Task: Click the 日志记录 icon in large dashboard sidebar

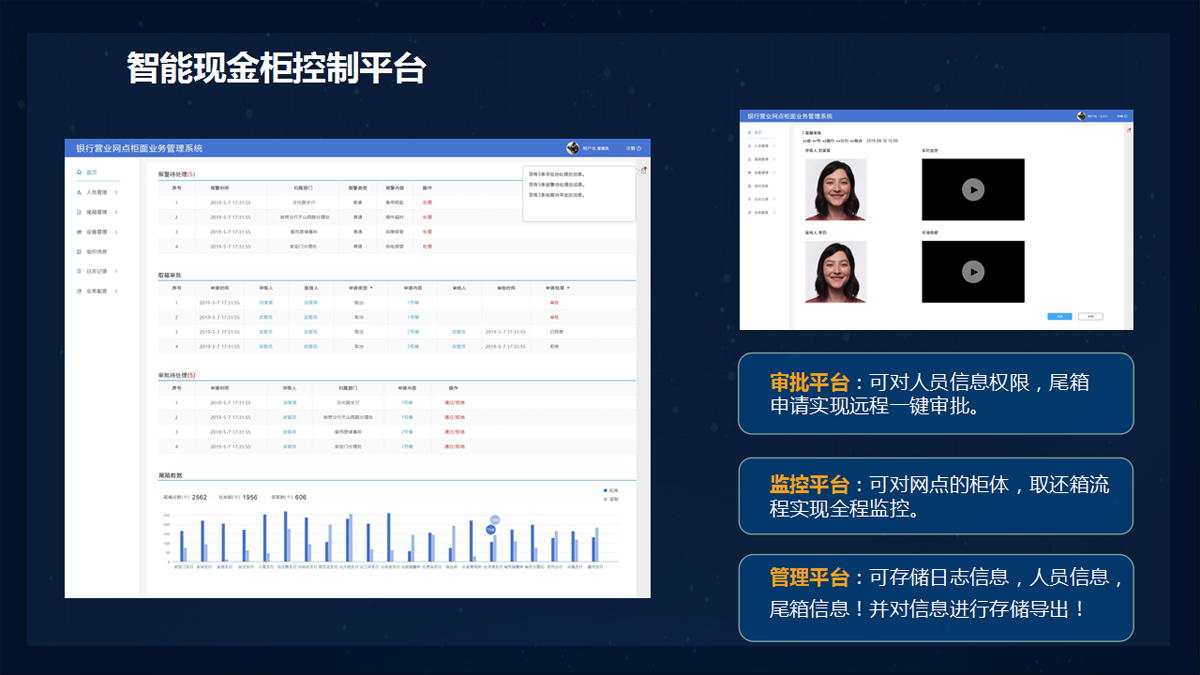Action: [x=79, y=271]
